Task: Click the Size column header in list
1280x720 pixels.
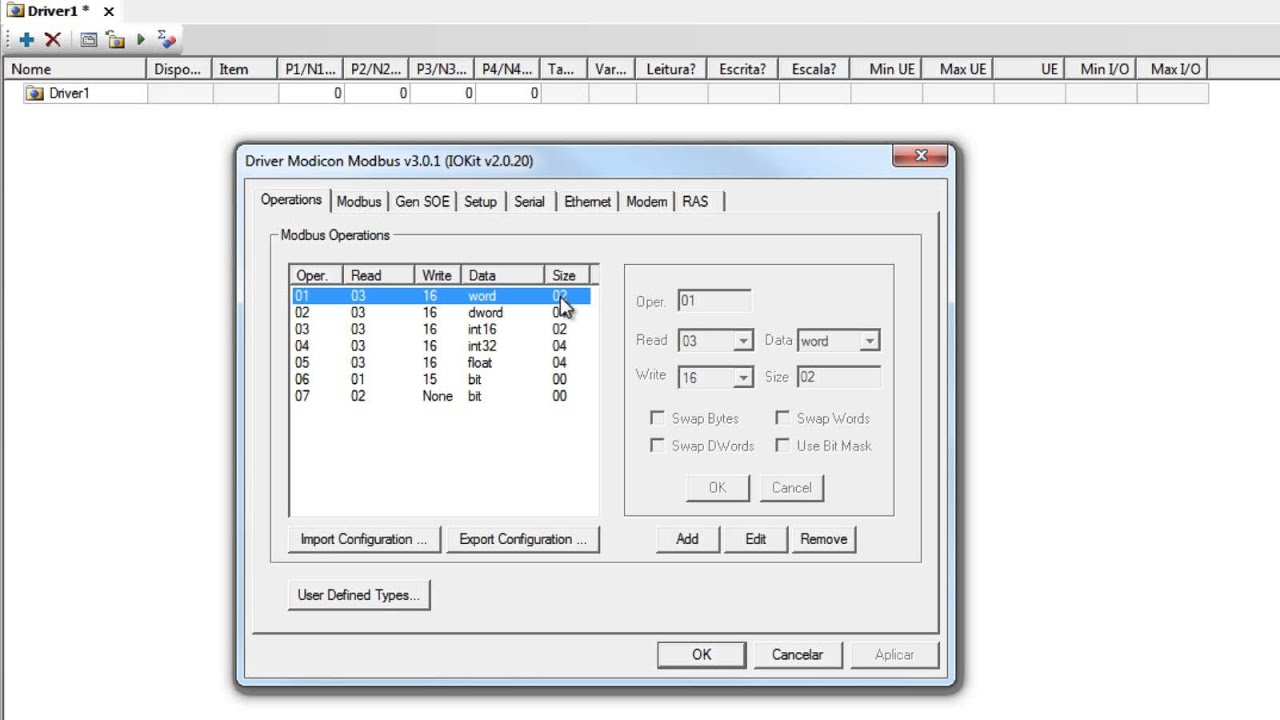Action: pyautogui.click(x=567, y=275)
